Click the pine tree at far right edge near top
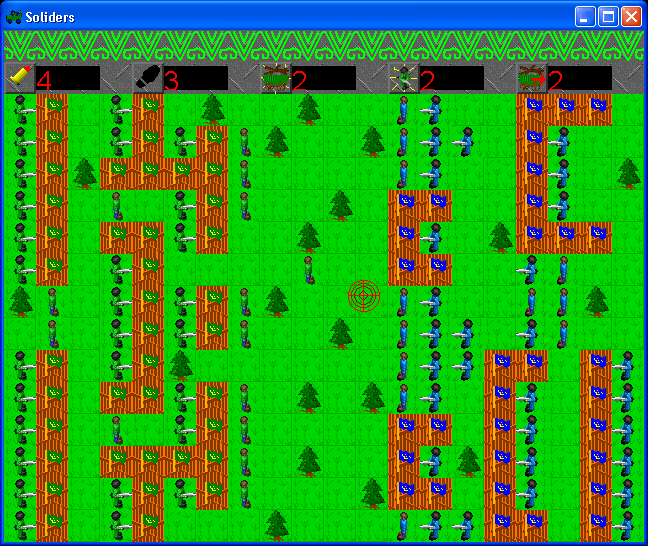Image resolution: width=648 pixels, height=546 pixels. pos(628,172)
